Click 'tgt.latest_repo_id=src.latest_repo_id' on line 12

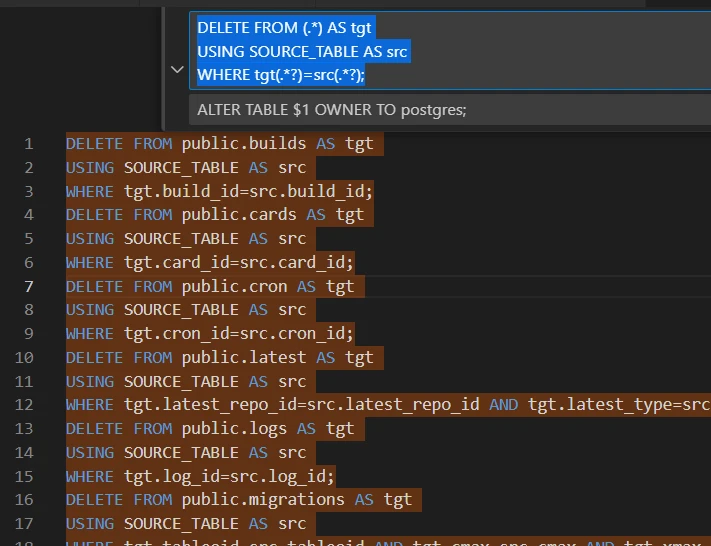point(302,405)
